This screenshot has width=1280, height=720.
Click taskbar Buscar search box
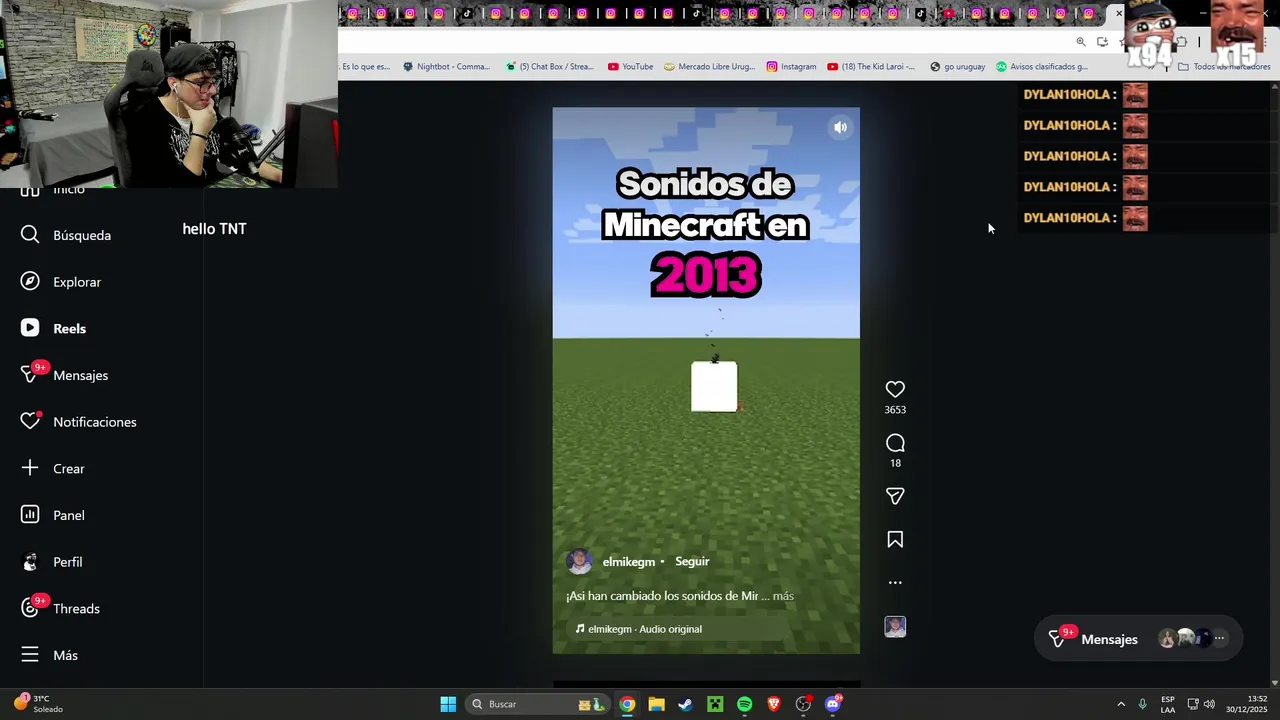[x=538, y=704]
